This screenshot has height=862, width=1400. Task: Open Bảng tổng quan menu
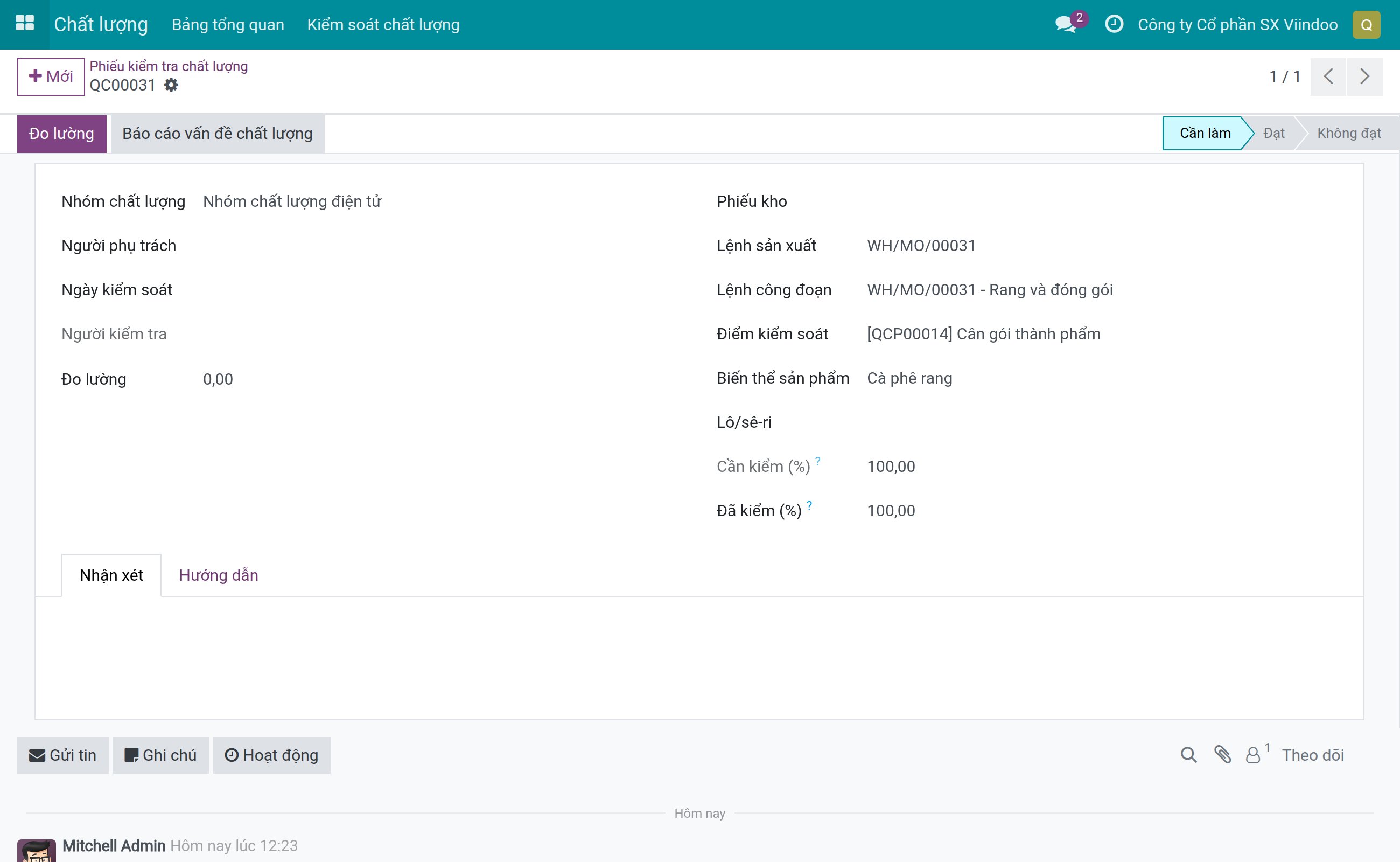[x=228, y=25]
